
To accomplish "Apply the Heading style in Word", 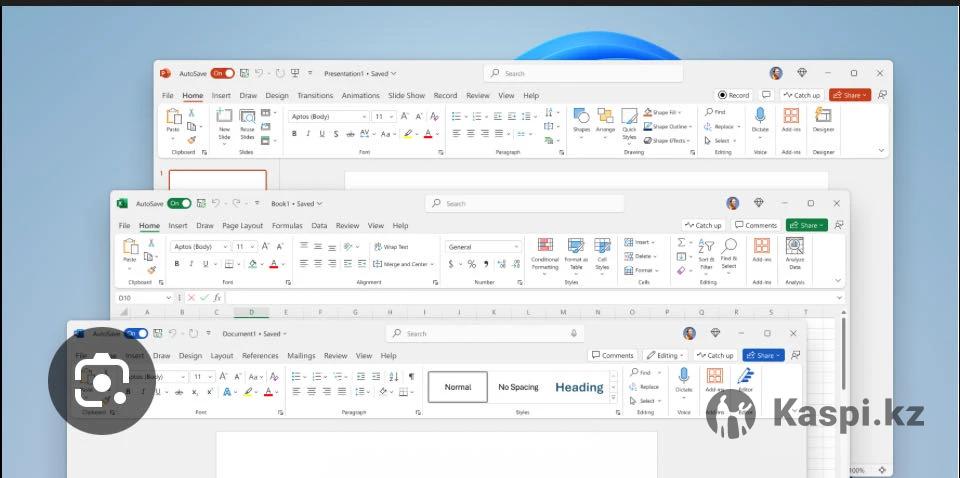I will coord(579,387).
